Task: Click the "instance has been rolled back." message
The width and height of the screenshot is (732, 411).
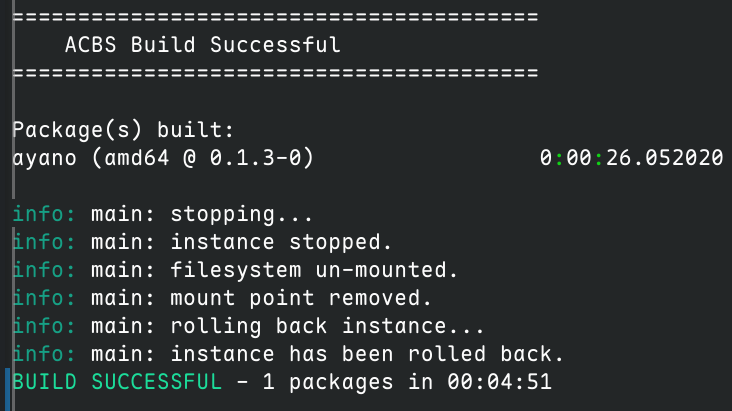Action: click(367, 353)
